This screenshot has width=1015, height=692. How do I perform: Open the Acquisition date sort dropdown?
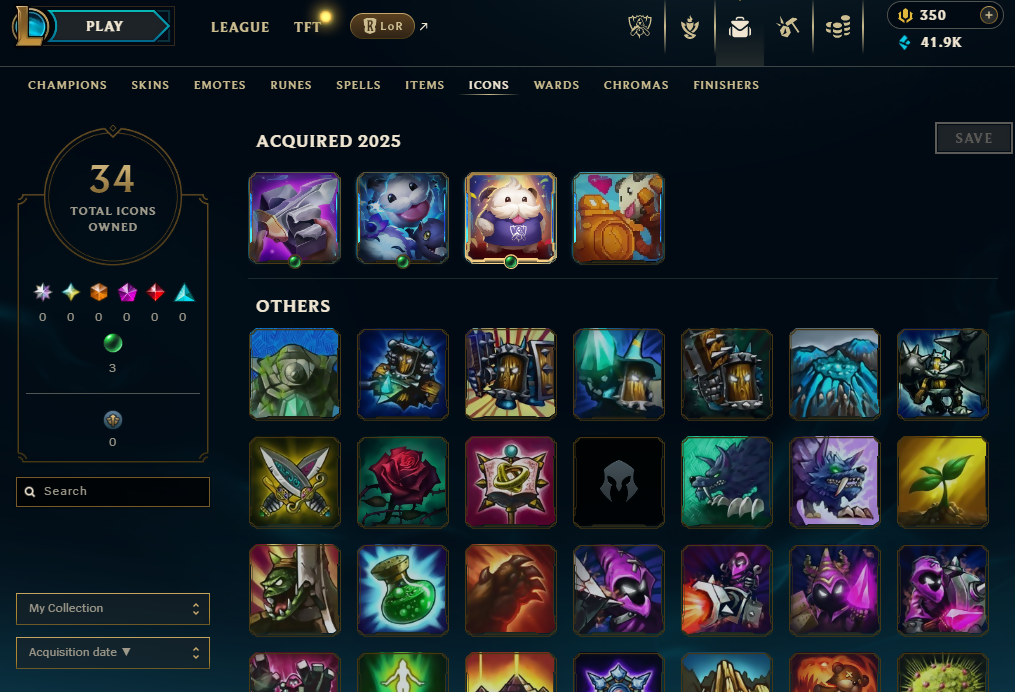pyautogui.click(x=113, y=653)
